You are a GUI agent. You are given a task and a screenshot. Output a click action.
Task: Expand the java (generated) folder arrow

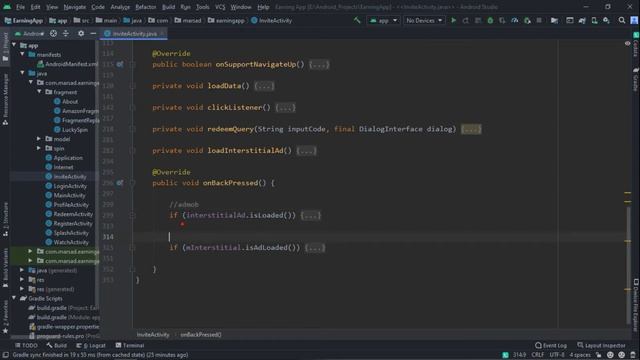(x=22, y=270)
